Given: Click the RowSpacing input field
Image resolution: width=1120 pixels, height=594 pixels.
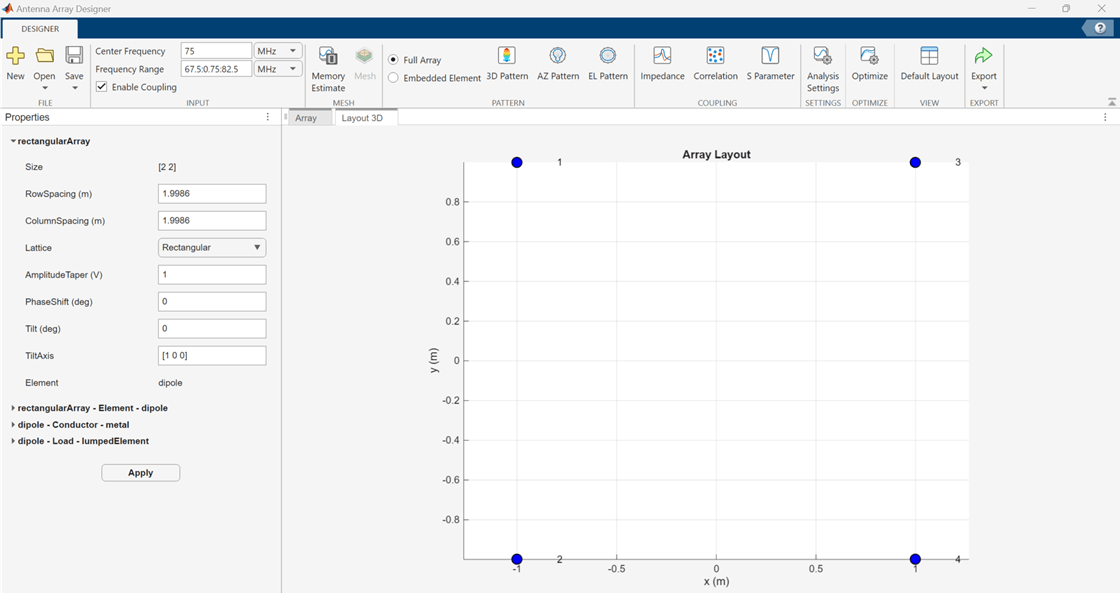Looking at the screenshot, I should [x=212, y=193].
